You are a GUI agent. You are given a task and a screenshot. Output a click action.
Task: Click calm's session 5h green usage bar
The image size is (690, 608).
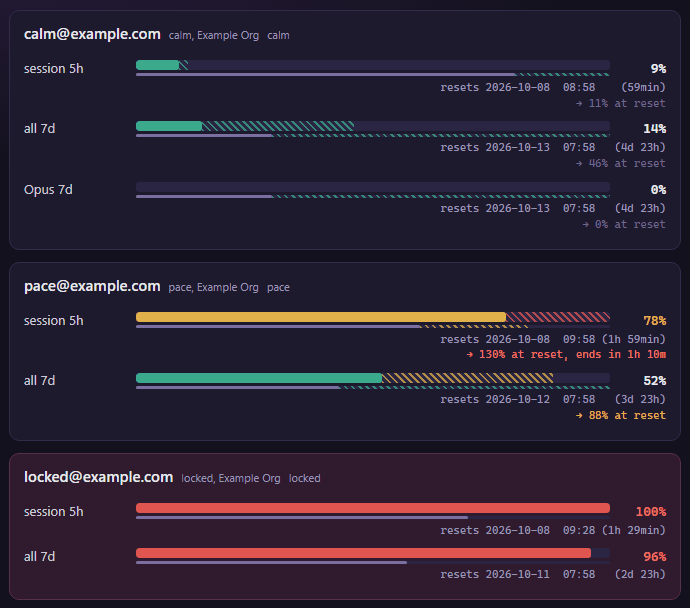click(x=158, y=65)
